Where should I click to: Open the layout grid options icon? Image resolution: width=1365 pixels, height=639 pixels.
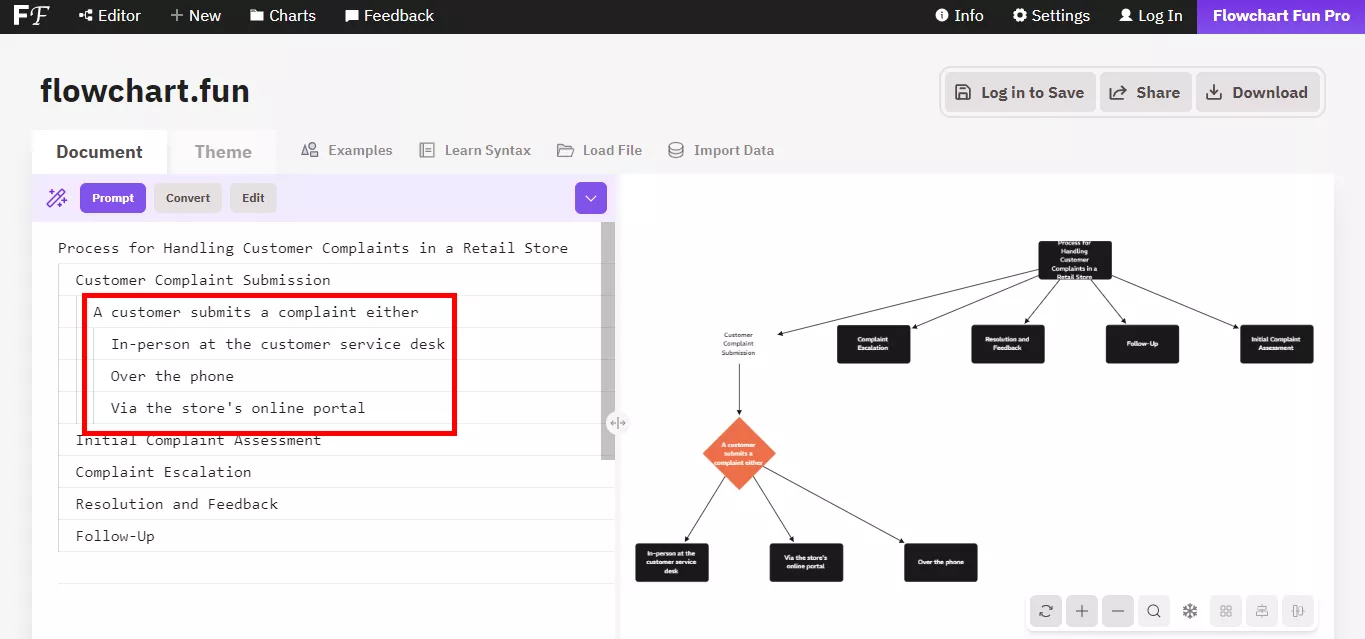[x=1225, y=611]
